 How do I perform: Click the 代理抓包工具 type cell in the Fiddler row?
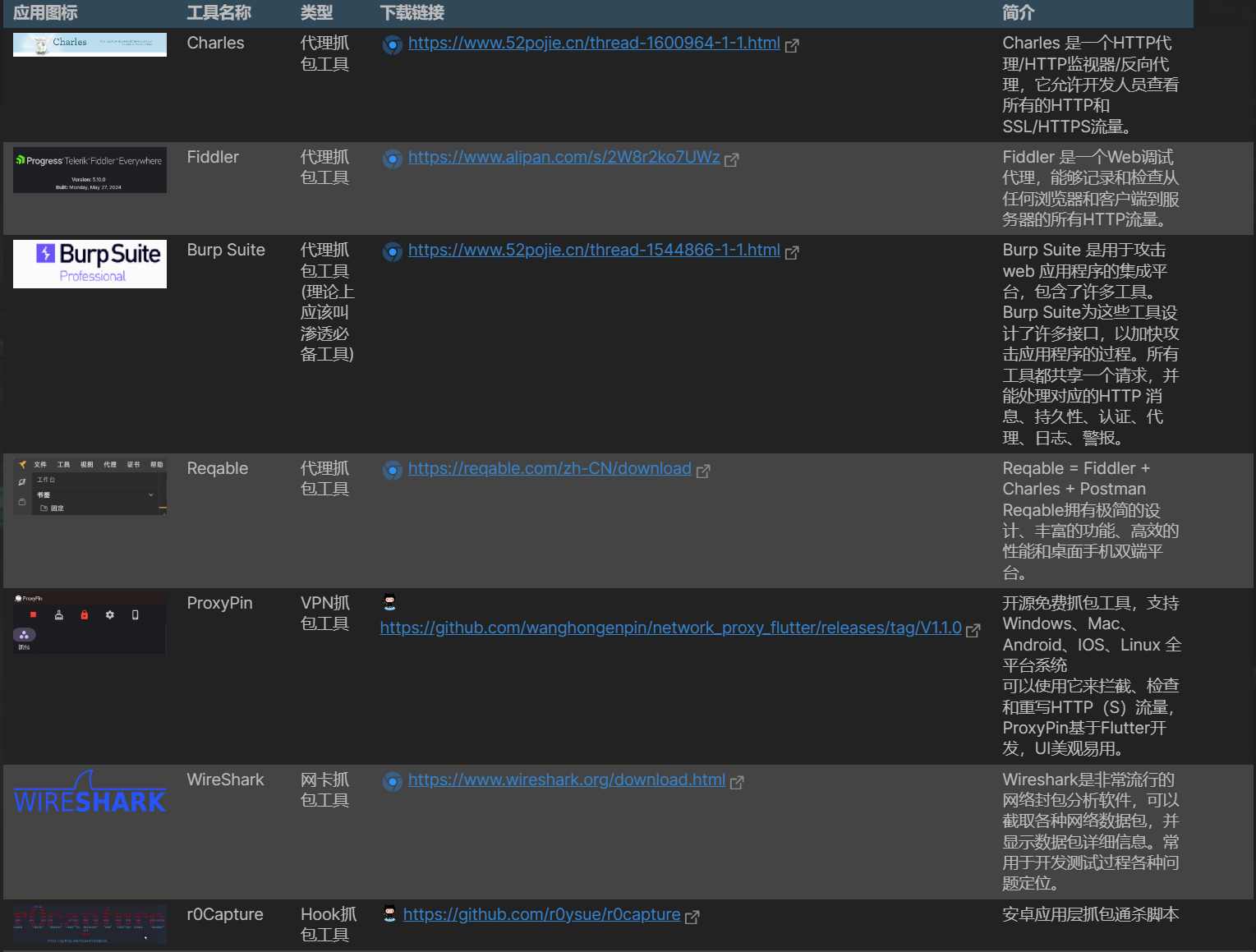(325, 168)
